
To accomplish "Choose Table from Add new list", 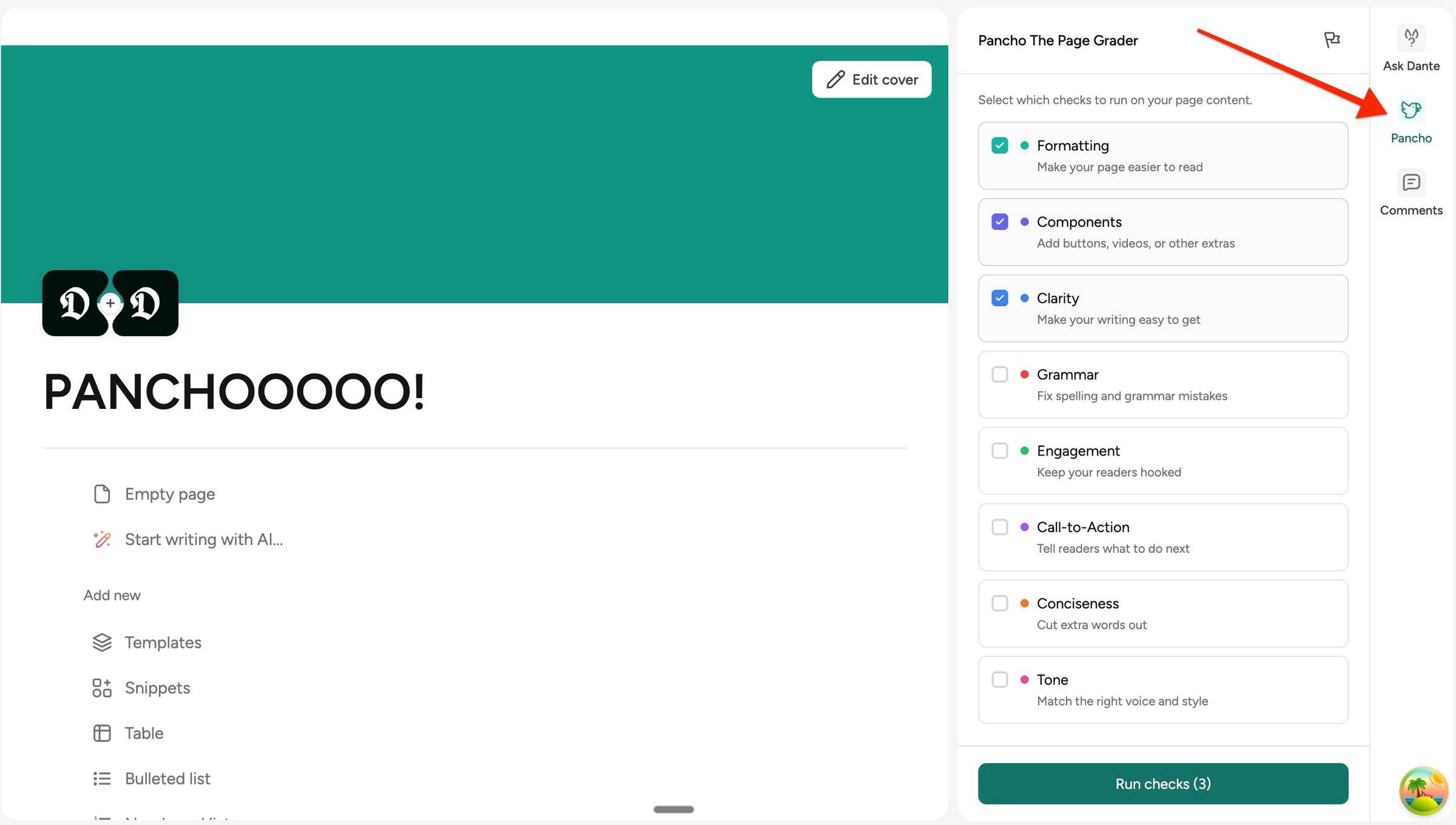I will coord(144,733).
